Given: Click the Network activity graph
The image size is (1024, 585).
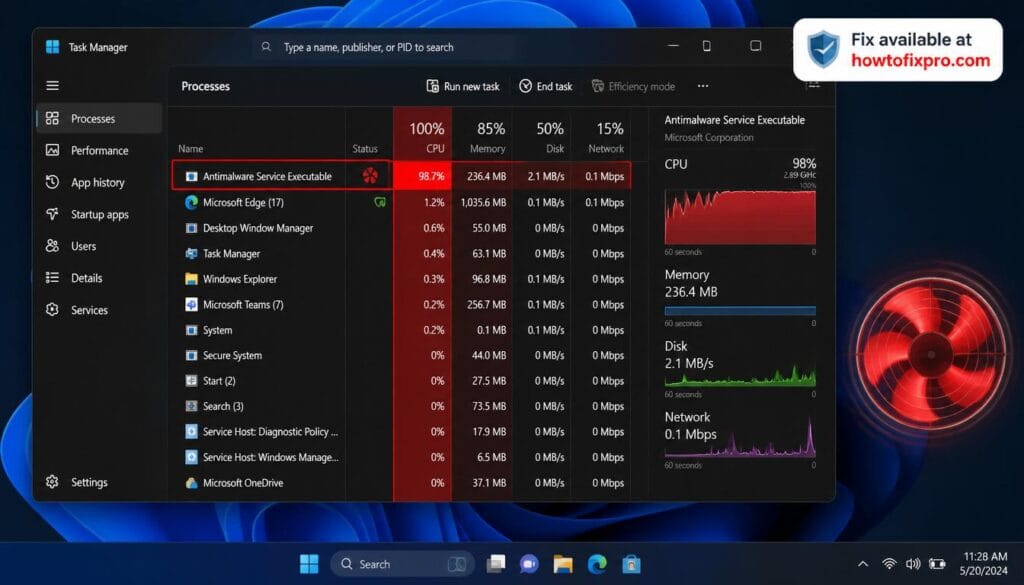Looking at the screenshot, I should [740, 437].
